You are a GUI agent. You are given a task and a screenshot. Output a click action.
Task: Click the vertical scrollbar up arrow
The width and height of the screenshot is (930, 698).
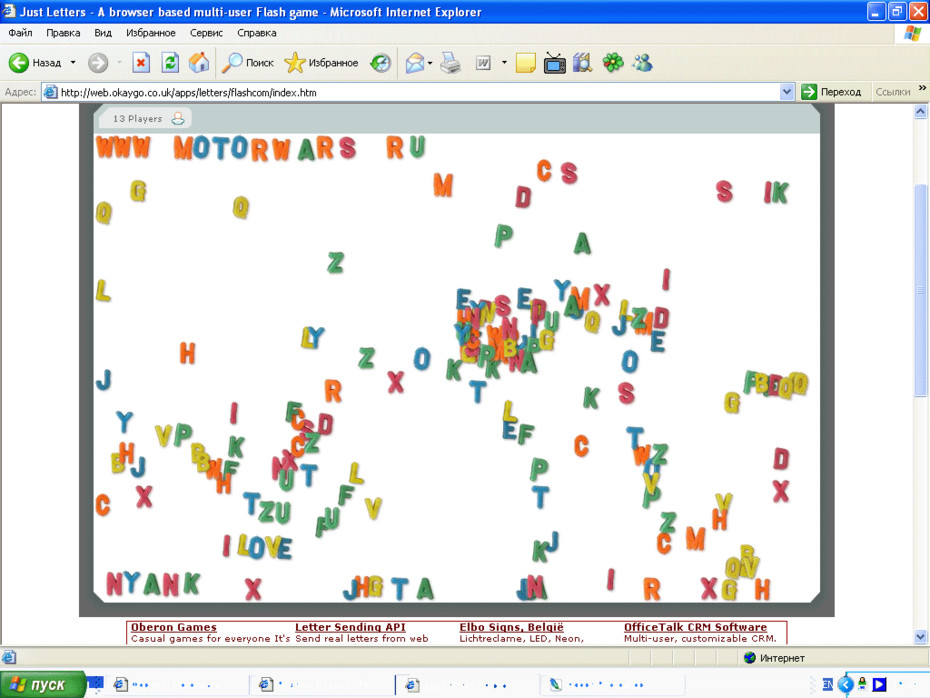(921, 111)
